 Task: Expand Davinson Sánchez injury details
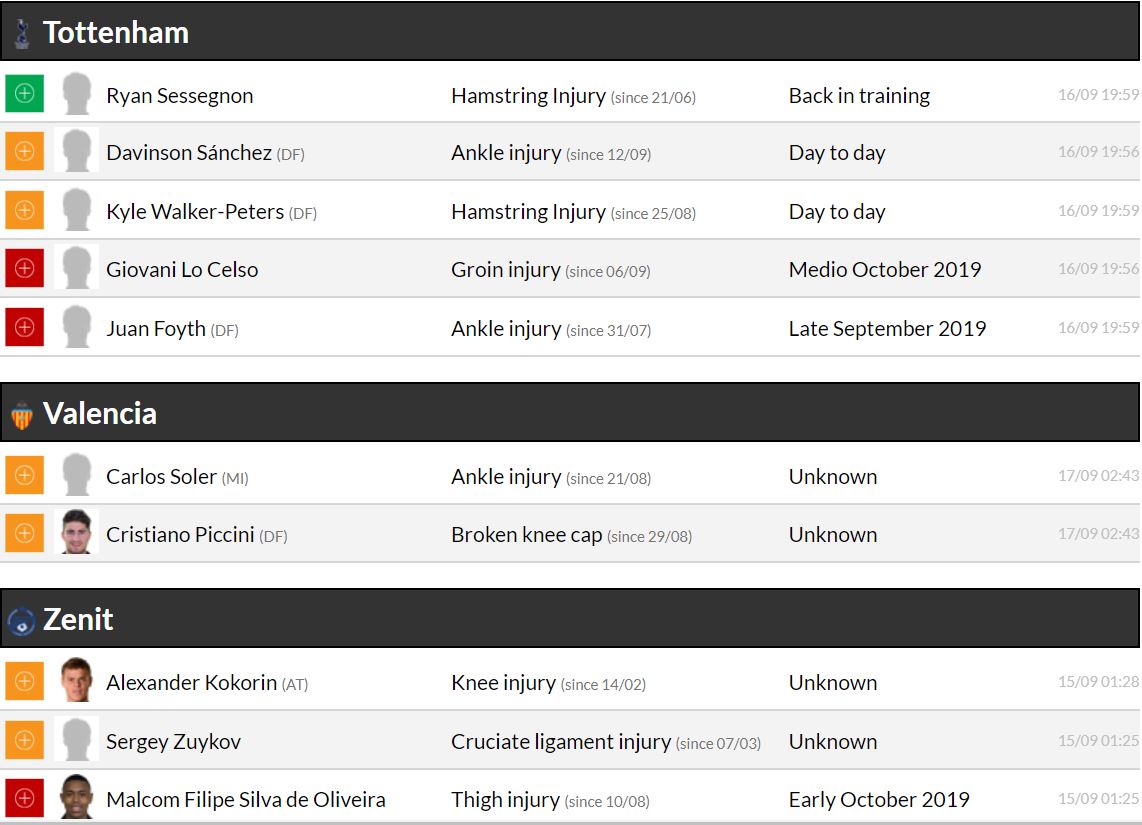[x=25, y=151]
